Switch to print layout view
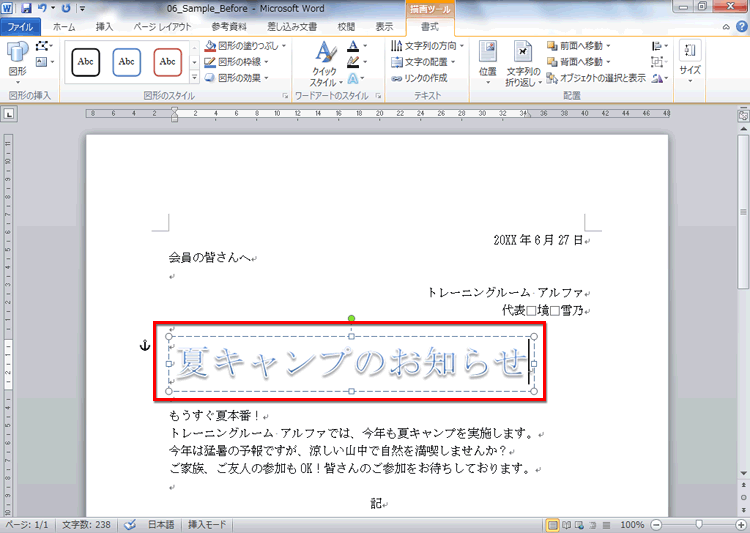Screen dimensions: 750x533 (552, 525)
